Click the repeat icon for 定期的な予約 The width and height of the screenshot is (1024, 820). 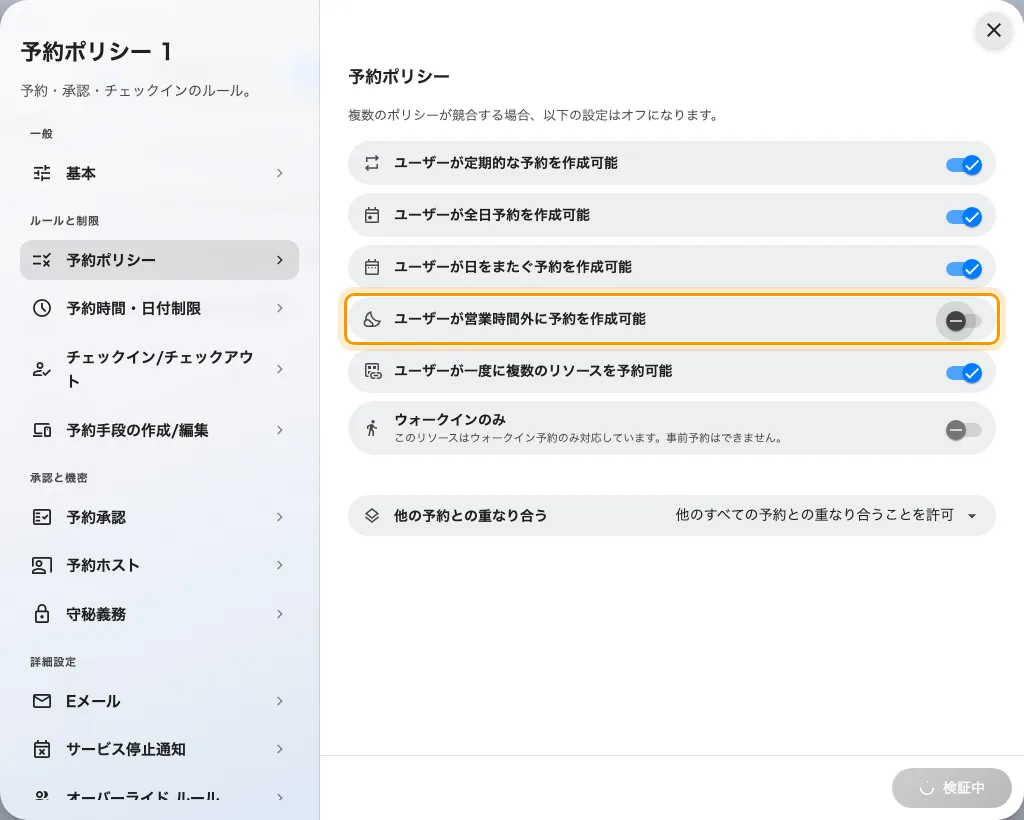[x=372, y=163]
